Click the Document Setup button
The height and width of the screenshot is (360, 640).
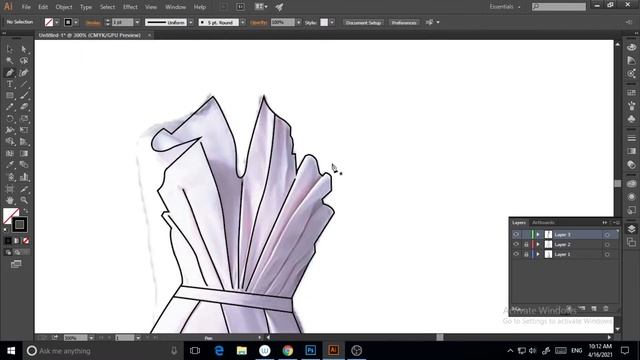coord(363,22)
